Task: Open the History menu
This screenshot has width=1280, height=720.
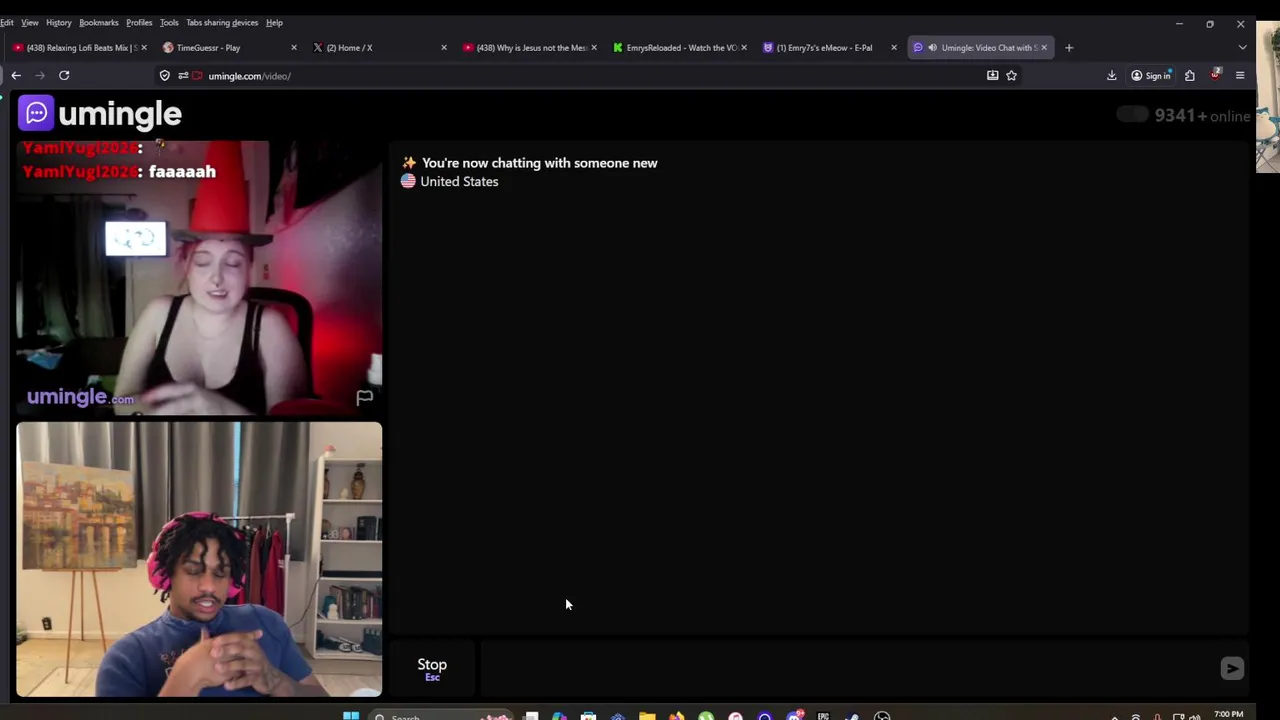Action: coord(59,22)
